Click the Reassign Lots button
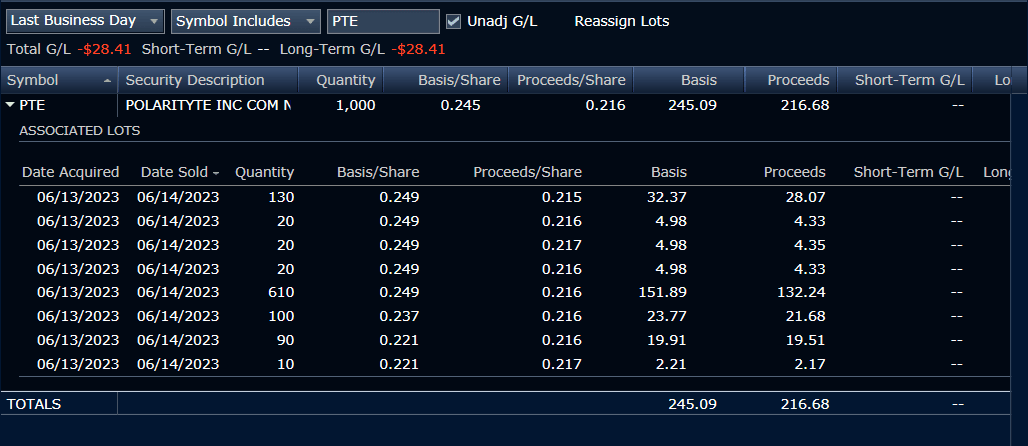Image resolution: width=1028 pixels, height=446 pixels. coord(621,21)
